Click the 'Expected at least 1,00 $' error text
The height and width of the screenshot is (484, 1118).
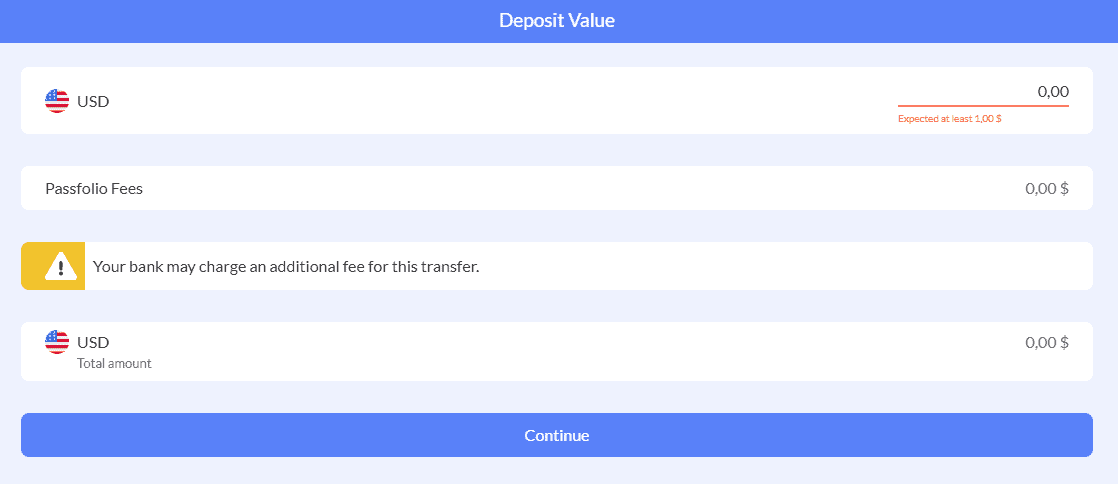pos(949,119)
